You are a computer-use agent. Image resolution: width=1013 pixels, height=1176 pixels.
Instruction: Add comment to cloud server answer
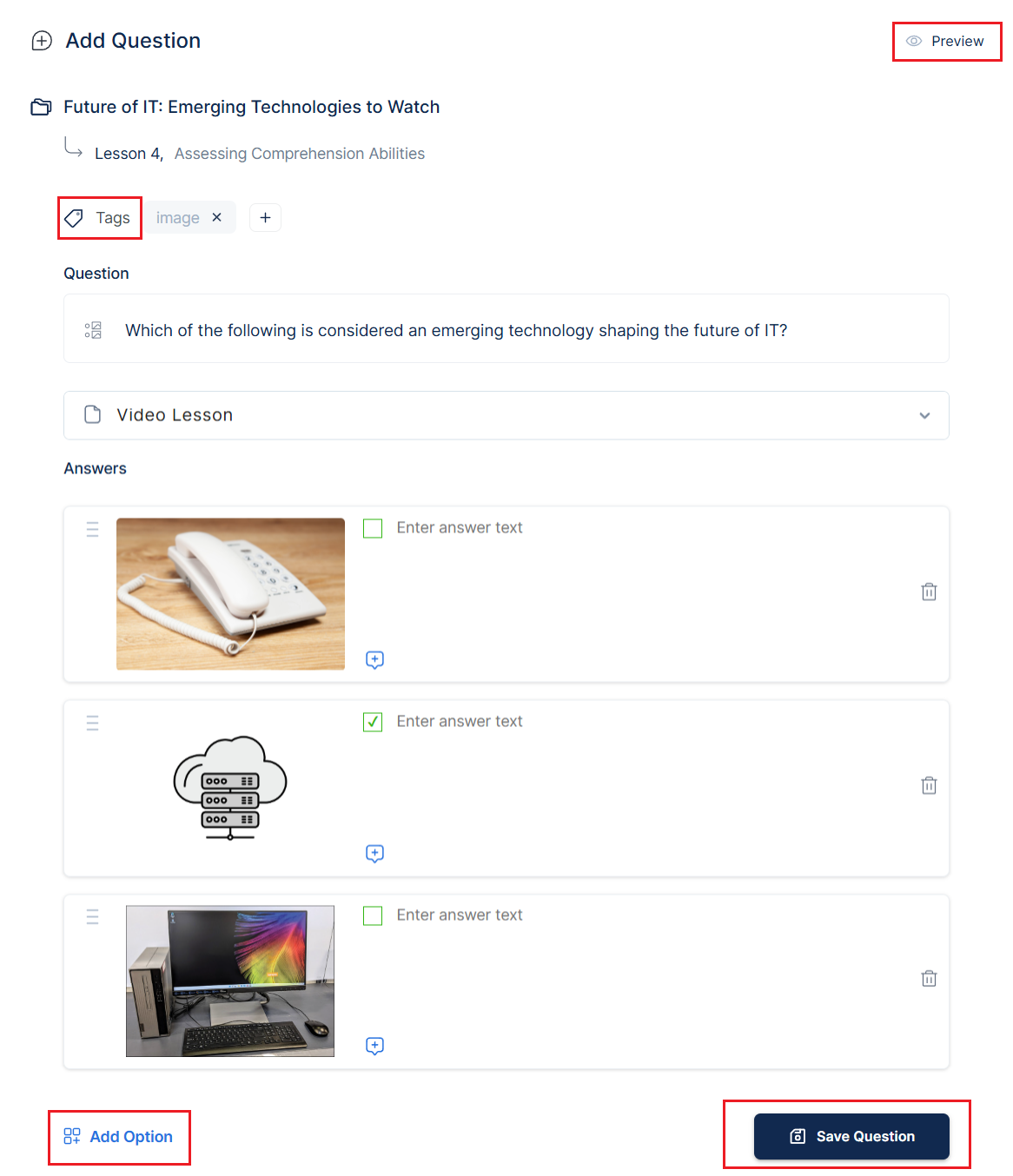pos(374,853)
